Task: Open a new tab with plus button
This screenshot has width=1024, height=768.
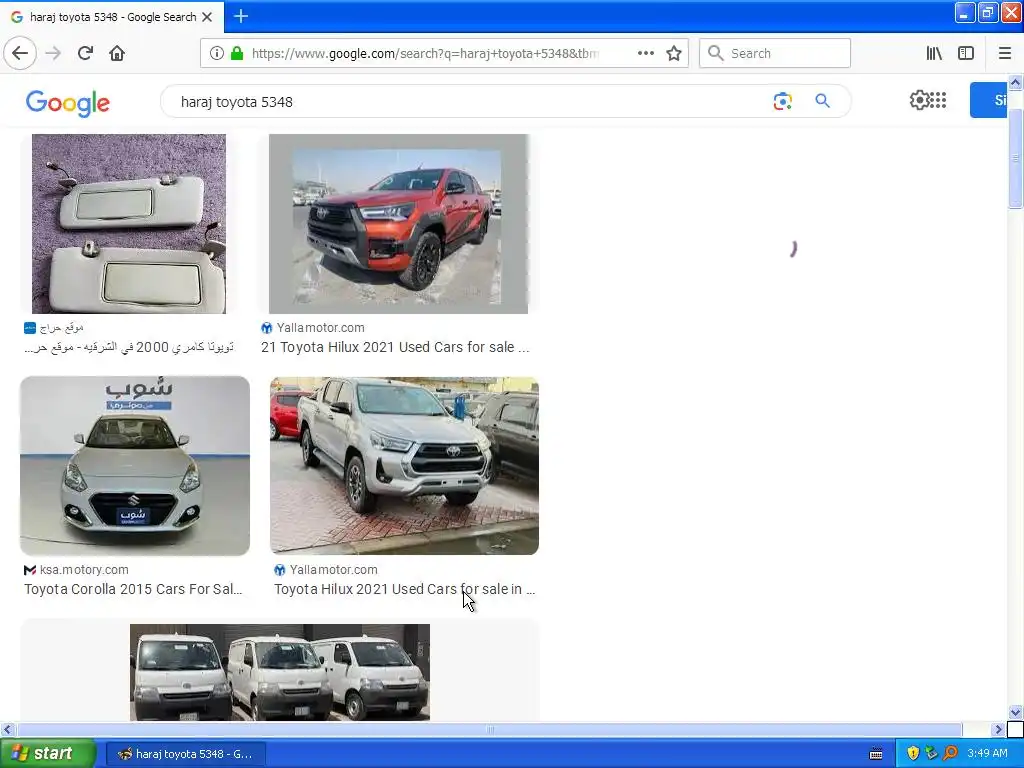Action: click(x=241, y=16)
